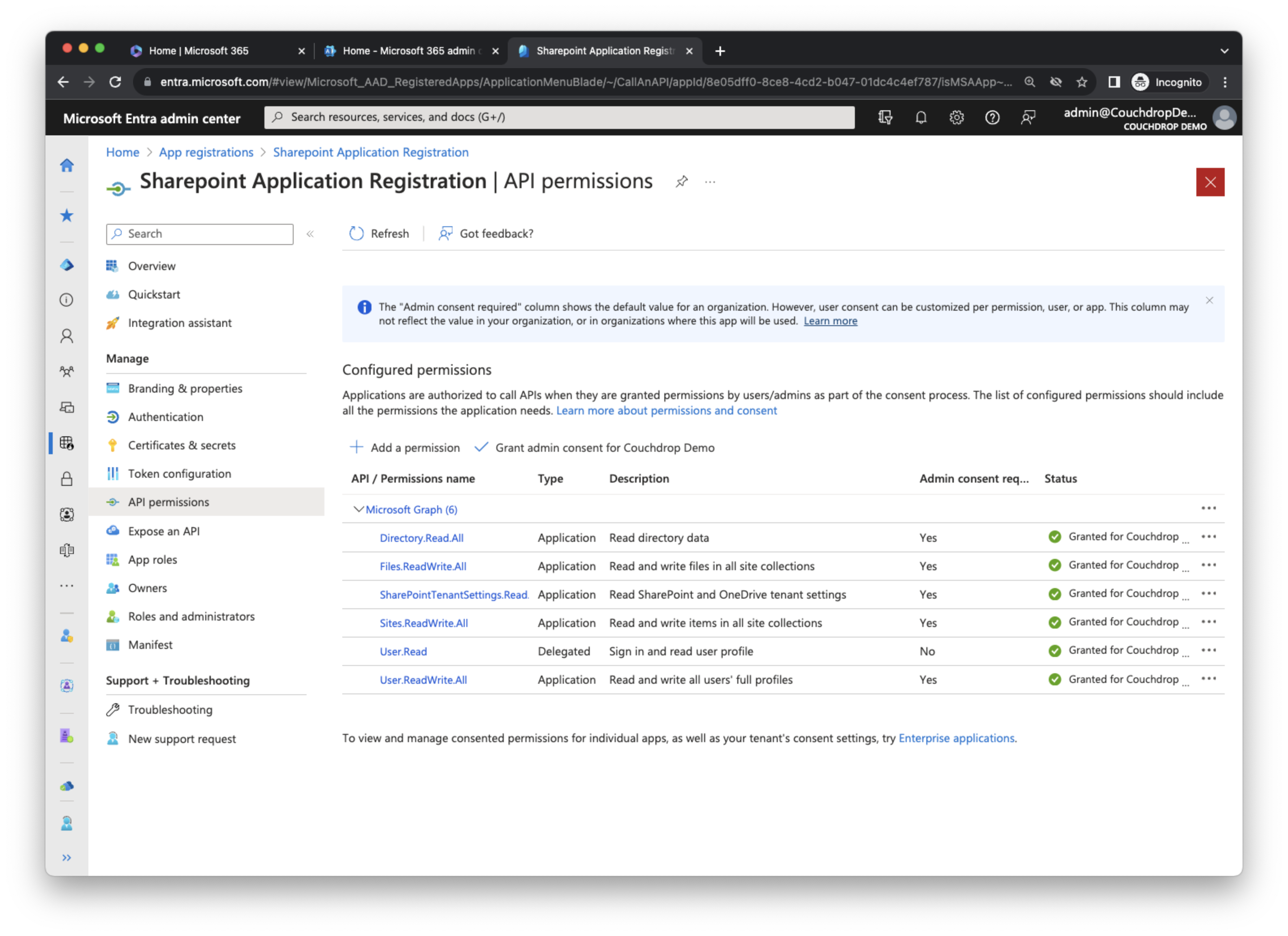Open Sites.ReadWrite.All permission link

pyautogui.click(x=424, y=623)
